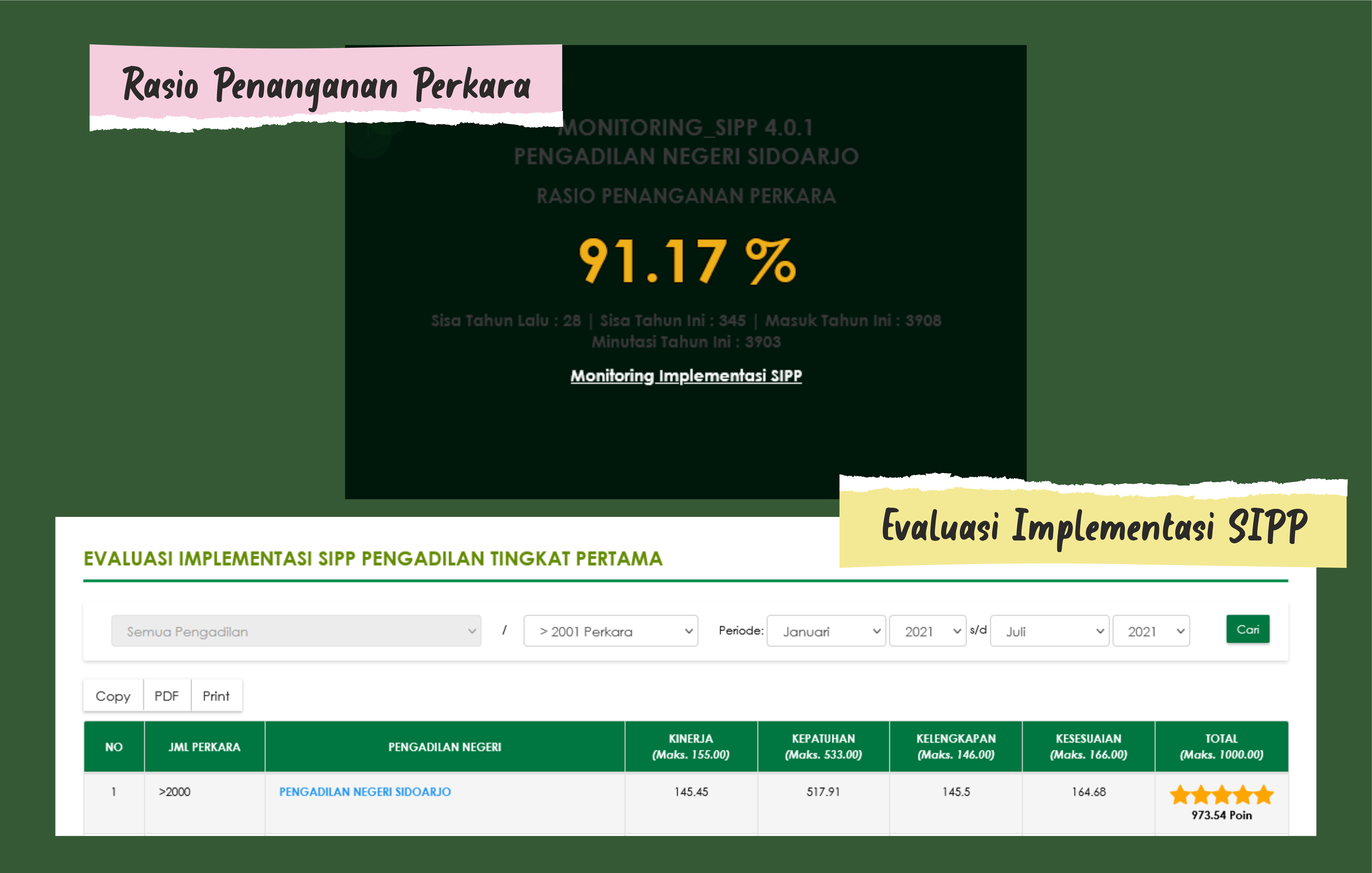This screenshot has height=873, width=1372.
Task: Open the end year 2021 dropdown beside Juli
Action: pyautogui.click(x=1151, y=631)
